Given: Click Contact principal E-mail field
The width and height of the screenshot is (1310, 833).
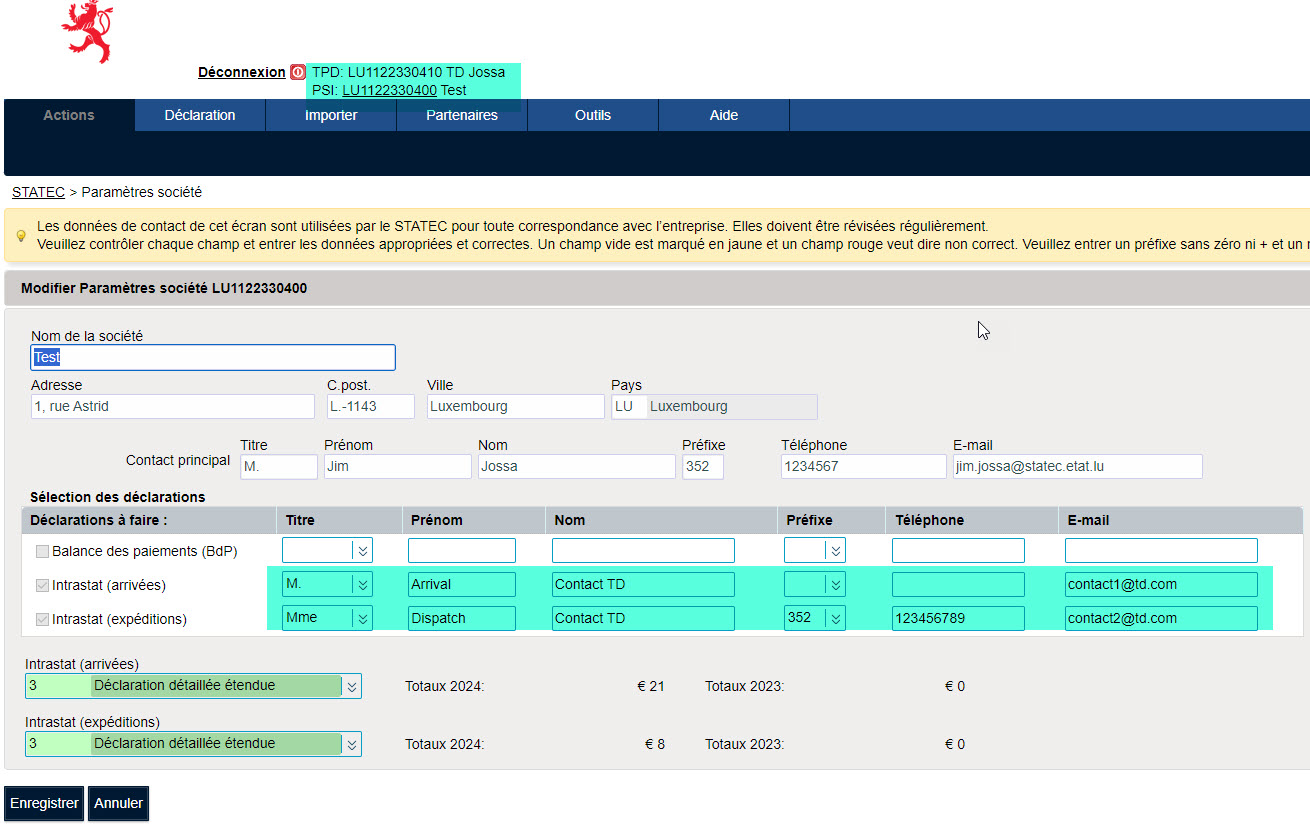Looking at the screenshot, I should [1078, 466].
